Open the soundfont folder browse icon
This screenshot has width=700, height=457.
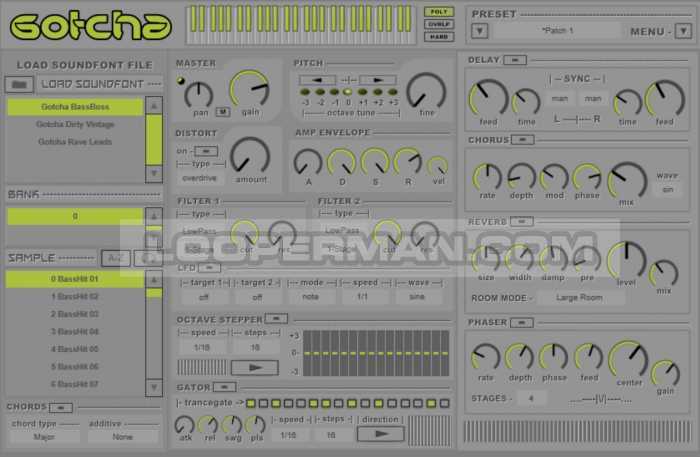point(19,84)
